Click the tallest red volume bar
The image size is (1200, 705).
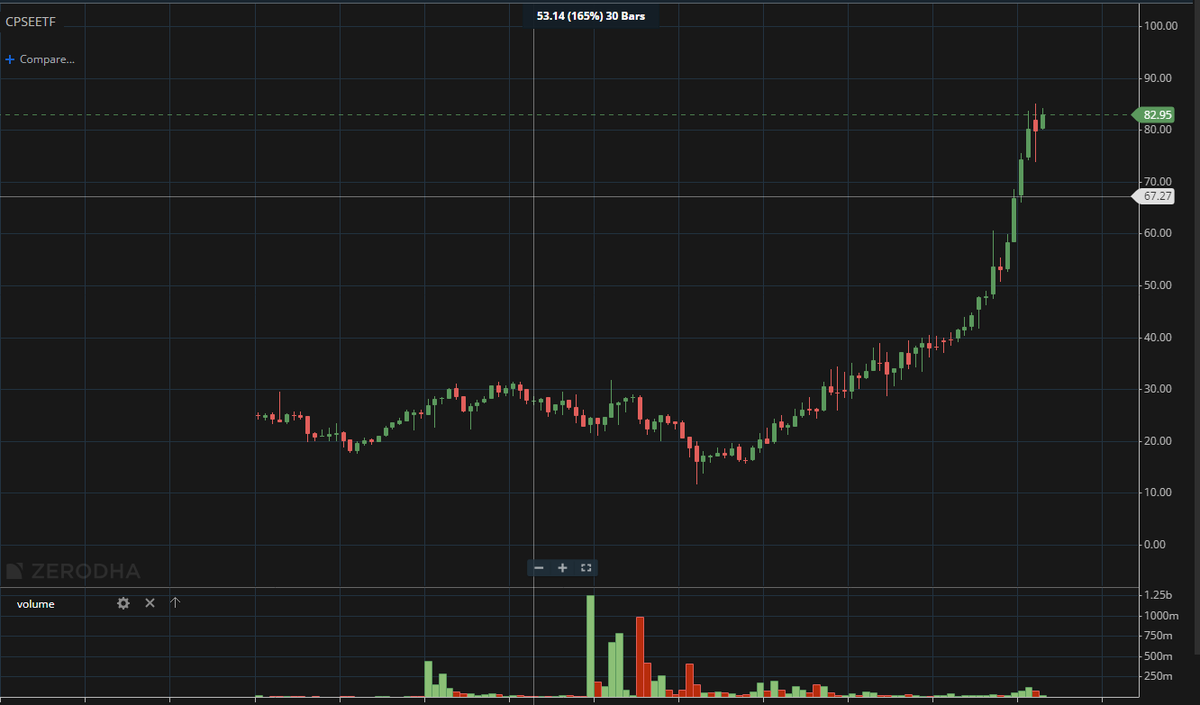(639, 657)
